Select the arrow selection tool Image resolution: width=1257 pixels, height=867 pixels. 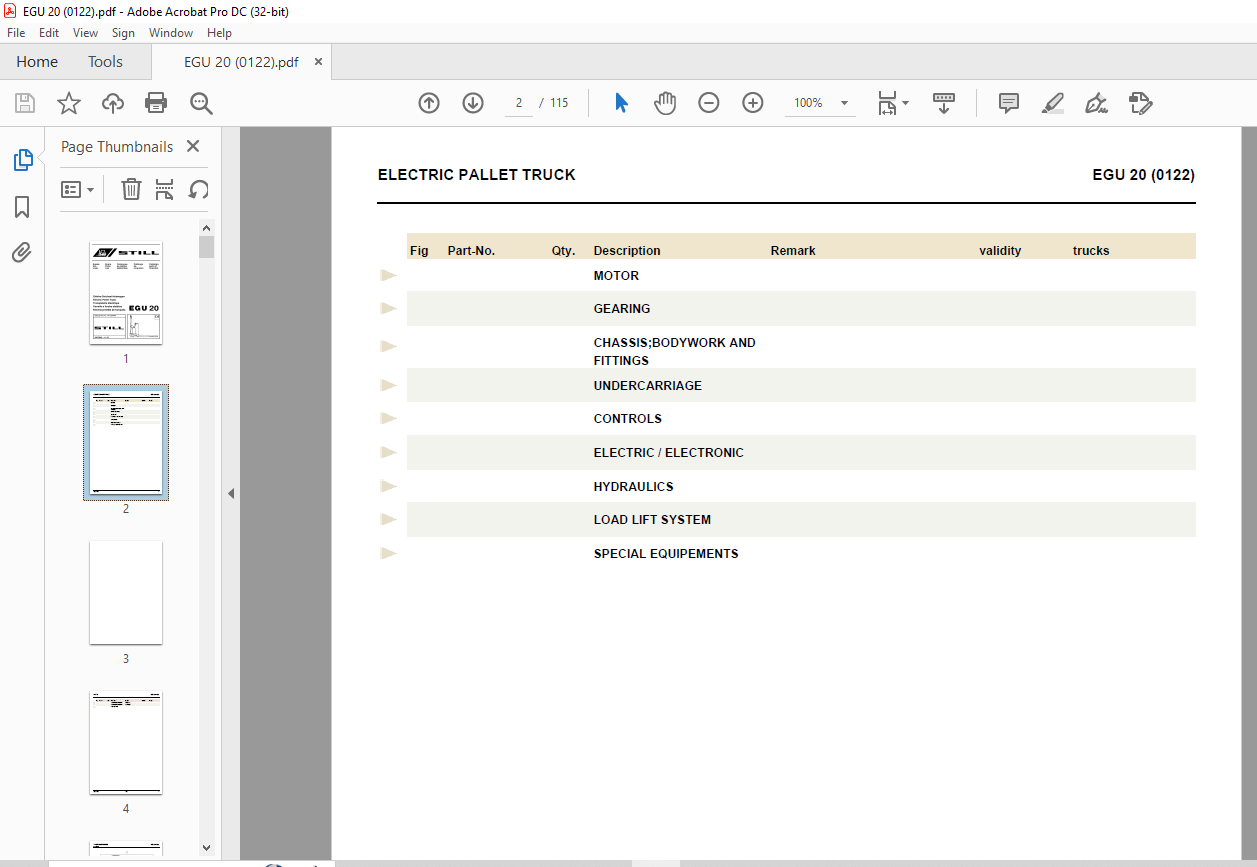[x=621, y=103]
